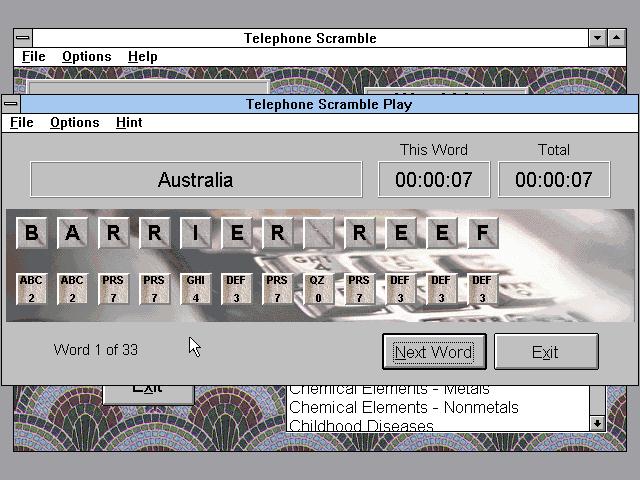Click the Total timer display
This screenshot has height=480, width=640.
(x=554, y=180)
